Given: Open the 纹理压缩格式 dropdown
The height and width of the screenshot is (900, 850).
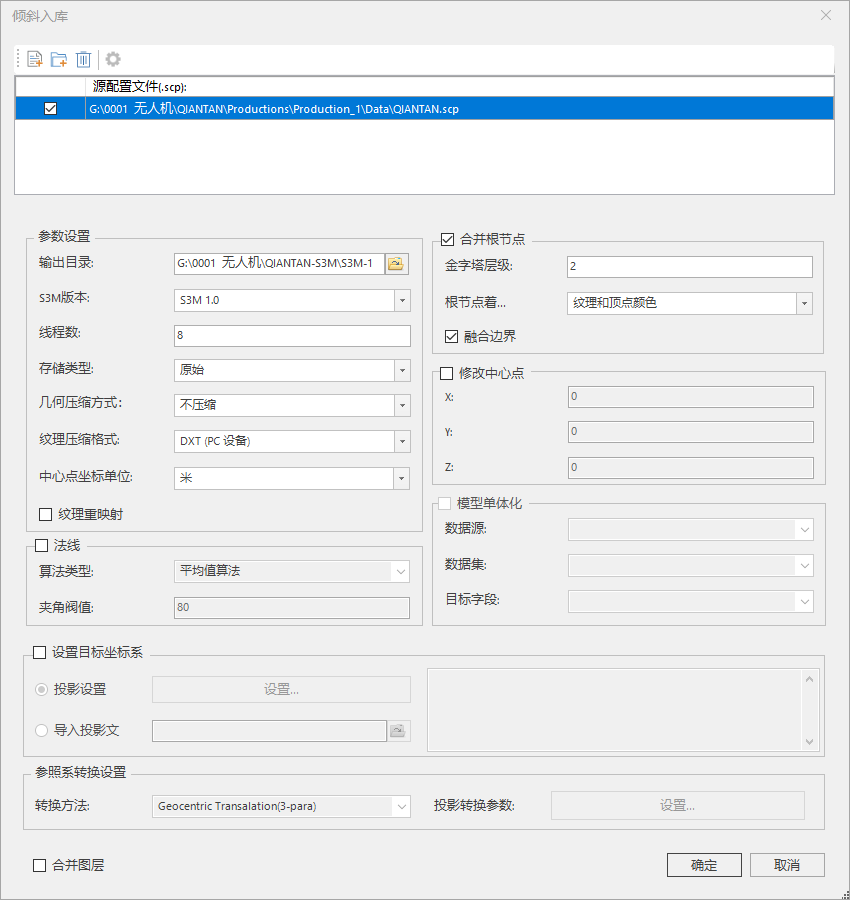Looking at the screenshot, I should click(x=402, y=441).
